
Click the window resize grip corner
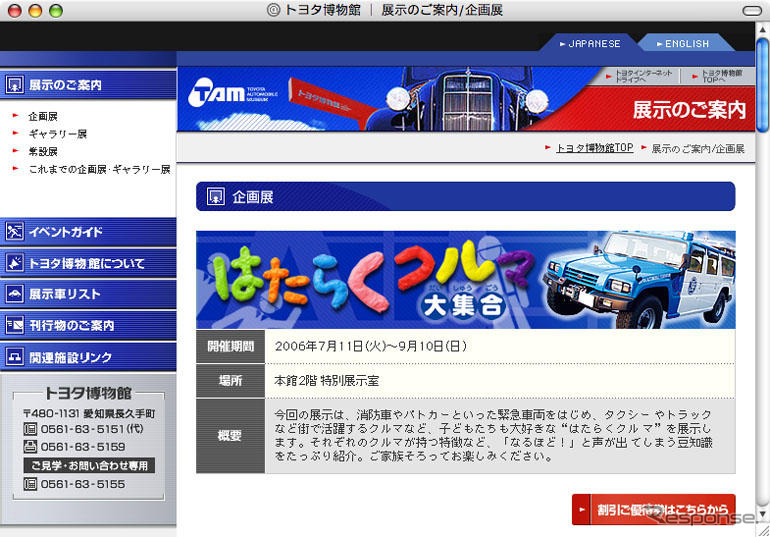tap(763, 530)
